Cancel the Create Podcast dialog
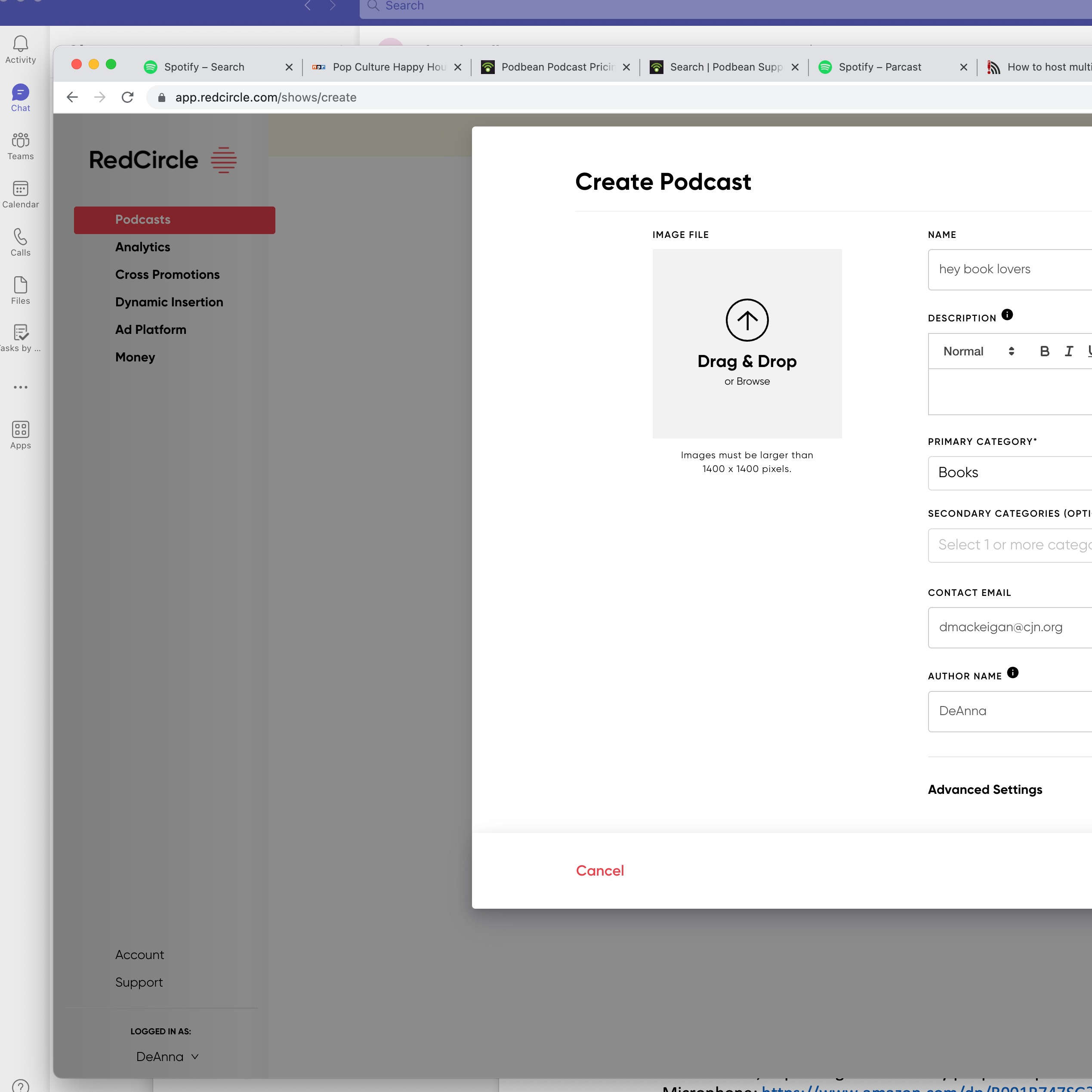 600,870
